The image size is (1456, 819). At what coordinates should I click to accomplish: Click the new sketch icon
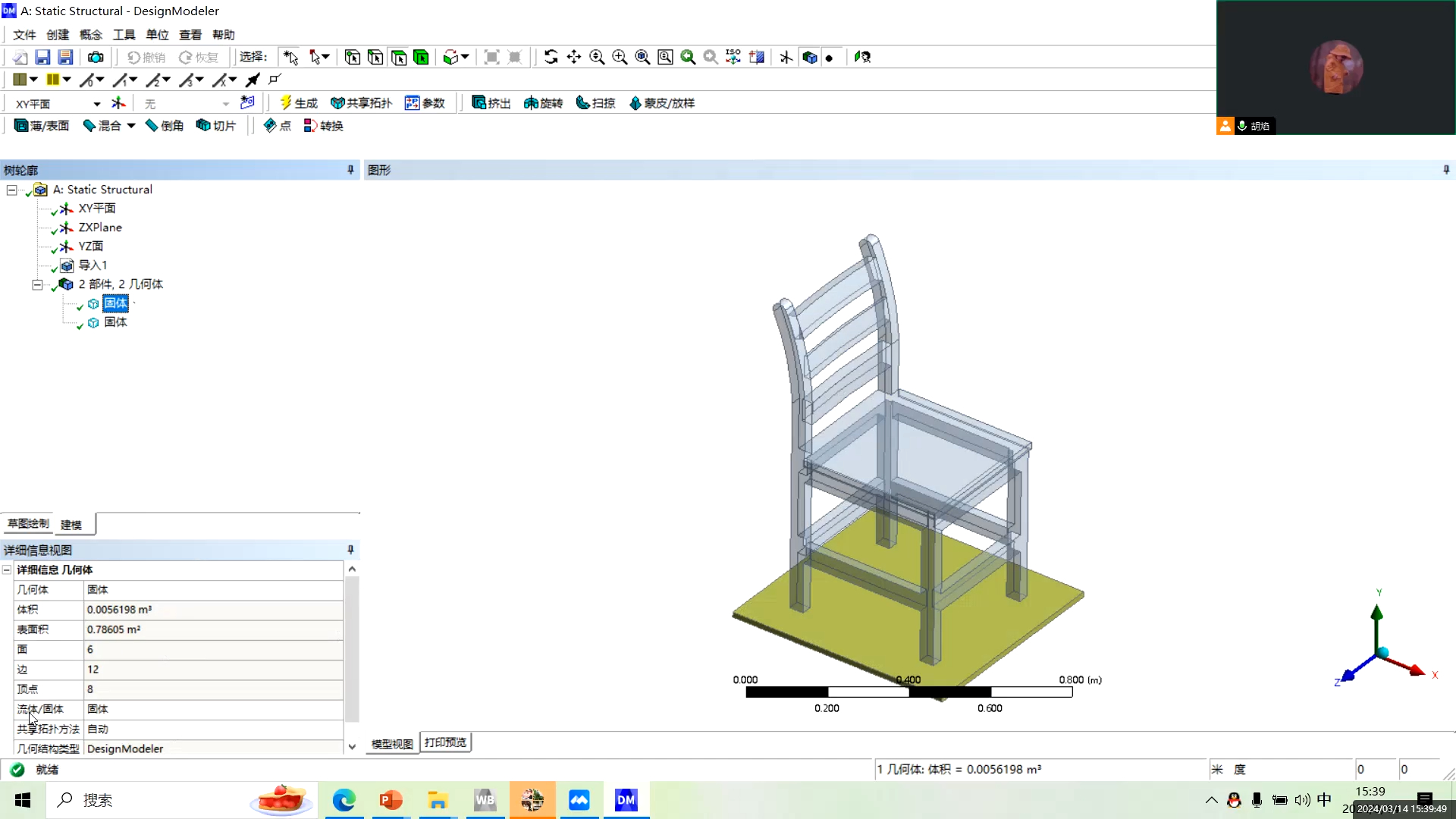(x=247, y=103)
